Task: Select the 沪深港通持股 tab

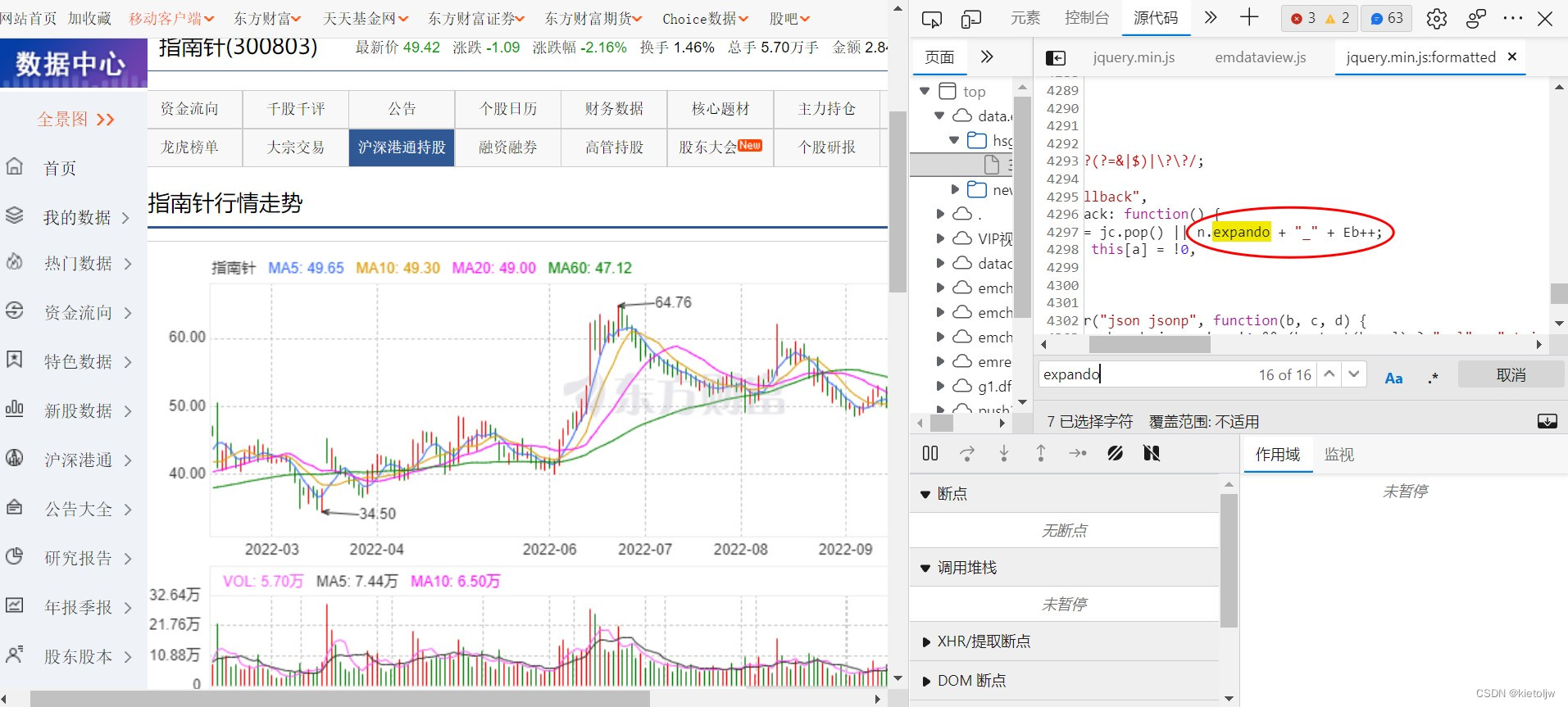Action: [402, 147]
